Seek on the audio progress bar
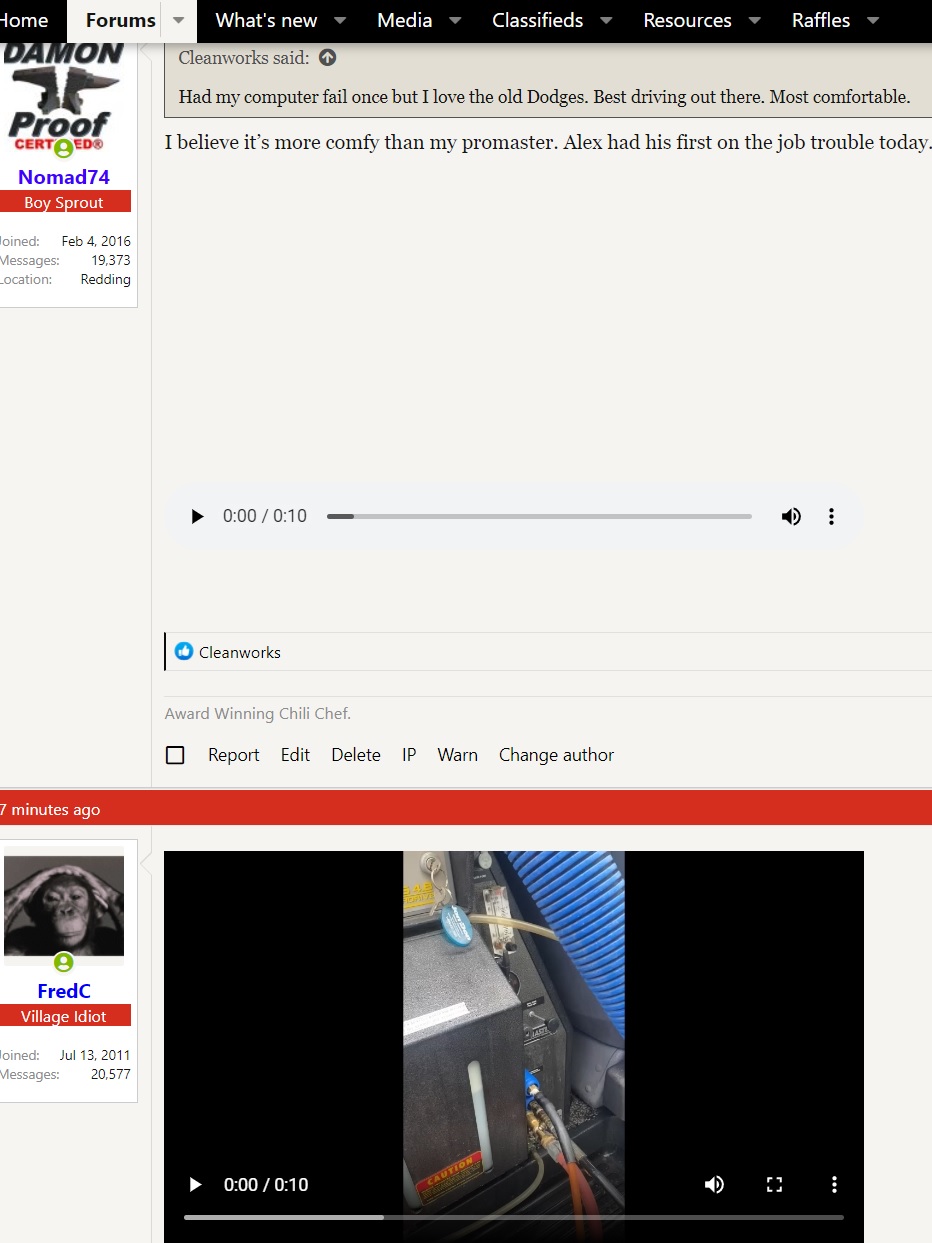The image size is (932, 1243). point(539,517)
